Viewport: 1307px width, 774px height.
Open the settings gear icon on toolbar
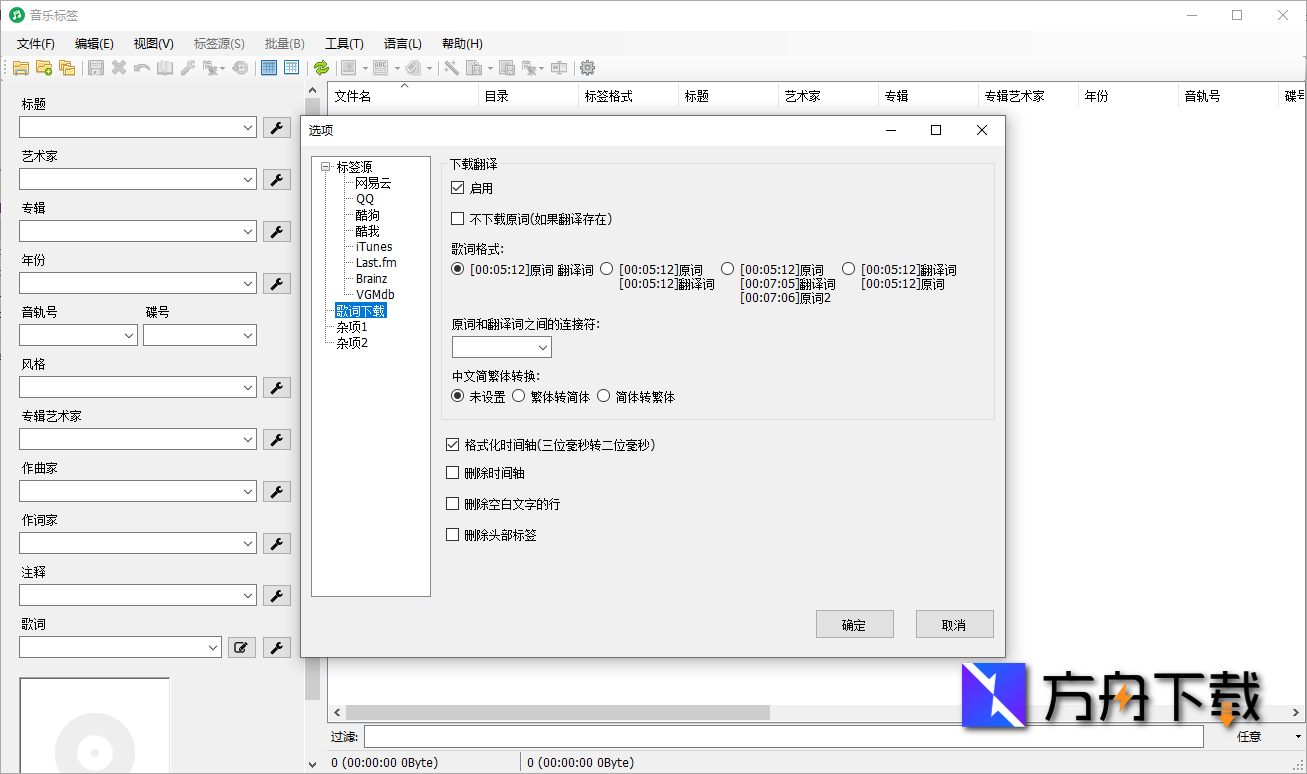coord(587,67)
